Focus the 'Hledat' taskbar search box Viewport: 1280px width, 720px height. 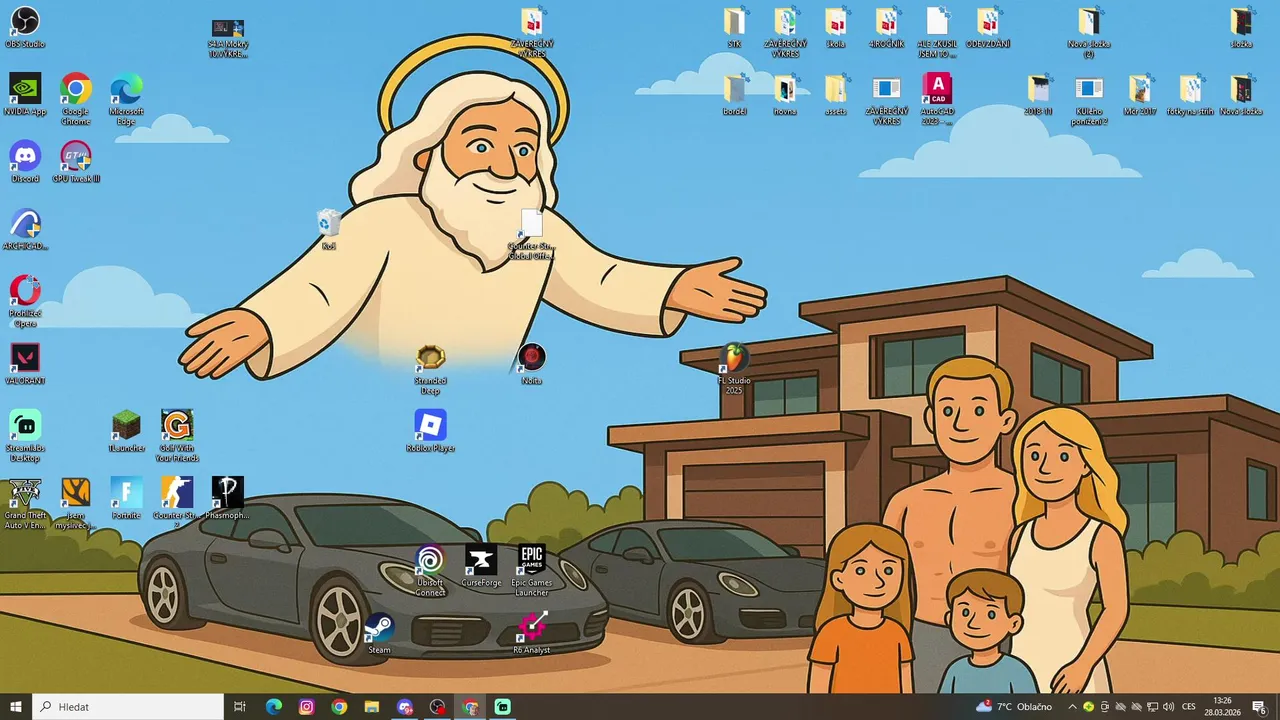(x=128, y=707)
